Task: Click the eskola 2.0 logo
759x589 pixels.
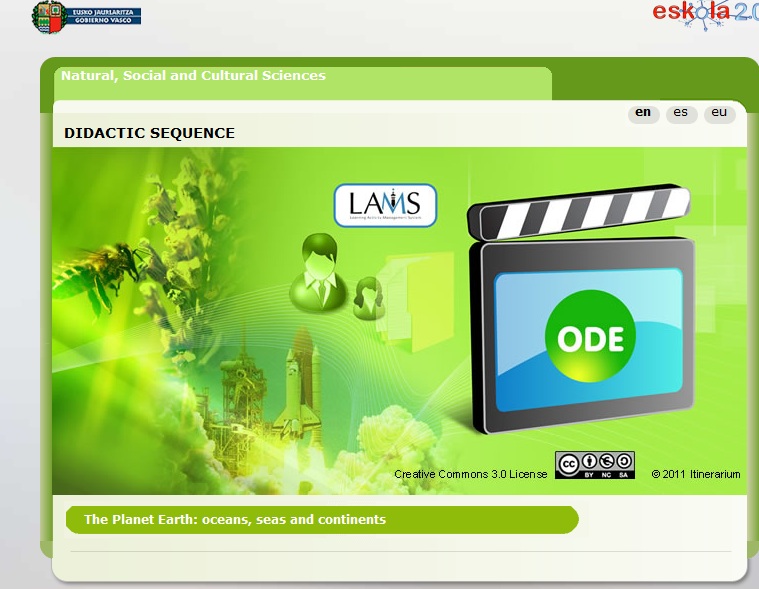Action: point(705,13)
